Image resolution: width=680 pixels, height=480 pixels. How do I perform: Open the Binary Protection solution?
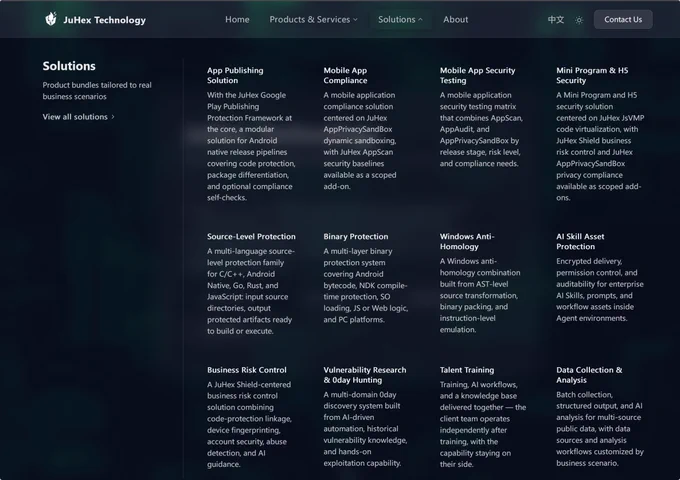point(356,236)
